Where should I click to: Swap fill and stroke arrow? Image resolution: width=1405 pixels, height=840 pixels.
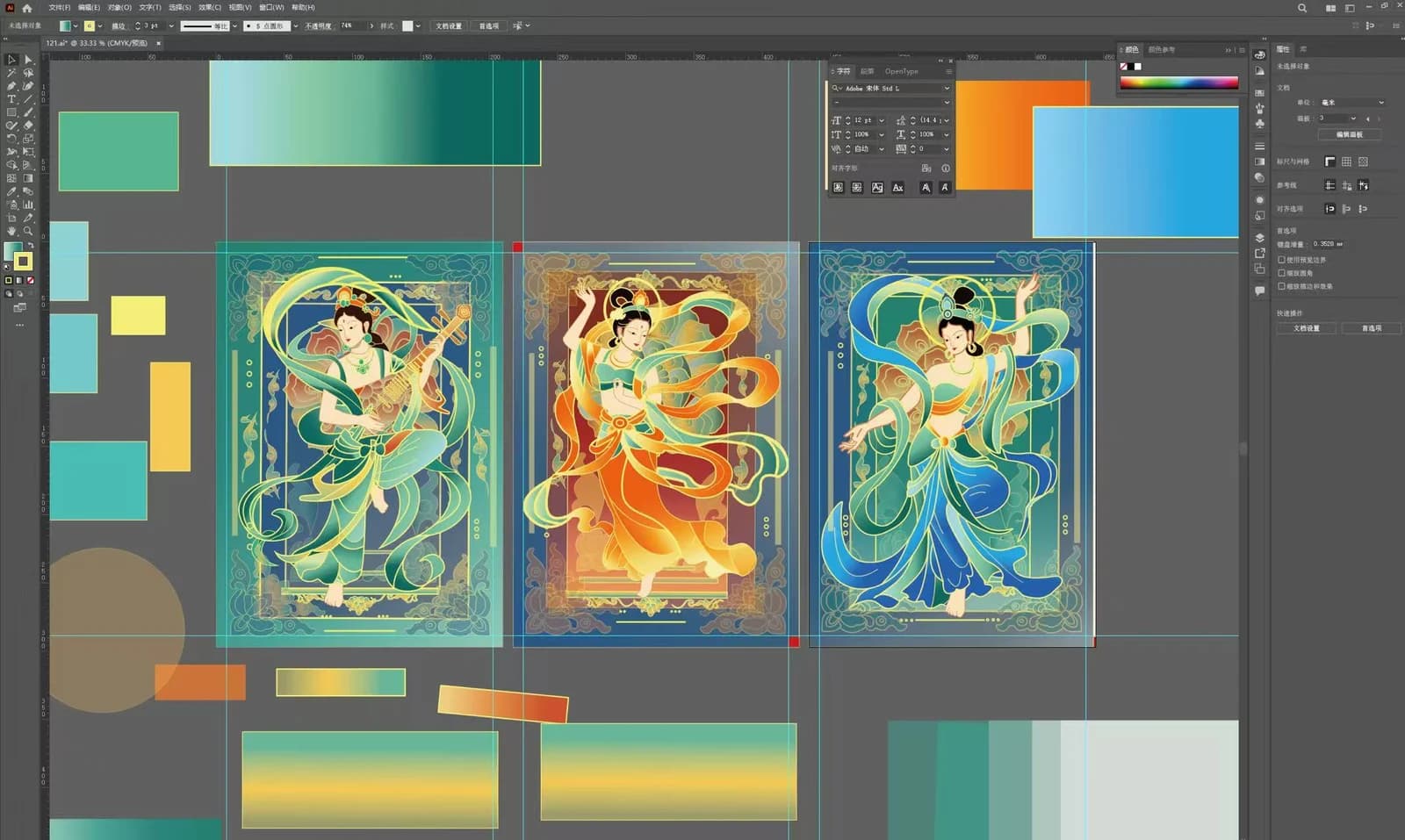[x=30, y=246]
